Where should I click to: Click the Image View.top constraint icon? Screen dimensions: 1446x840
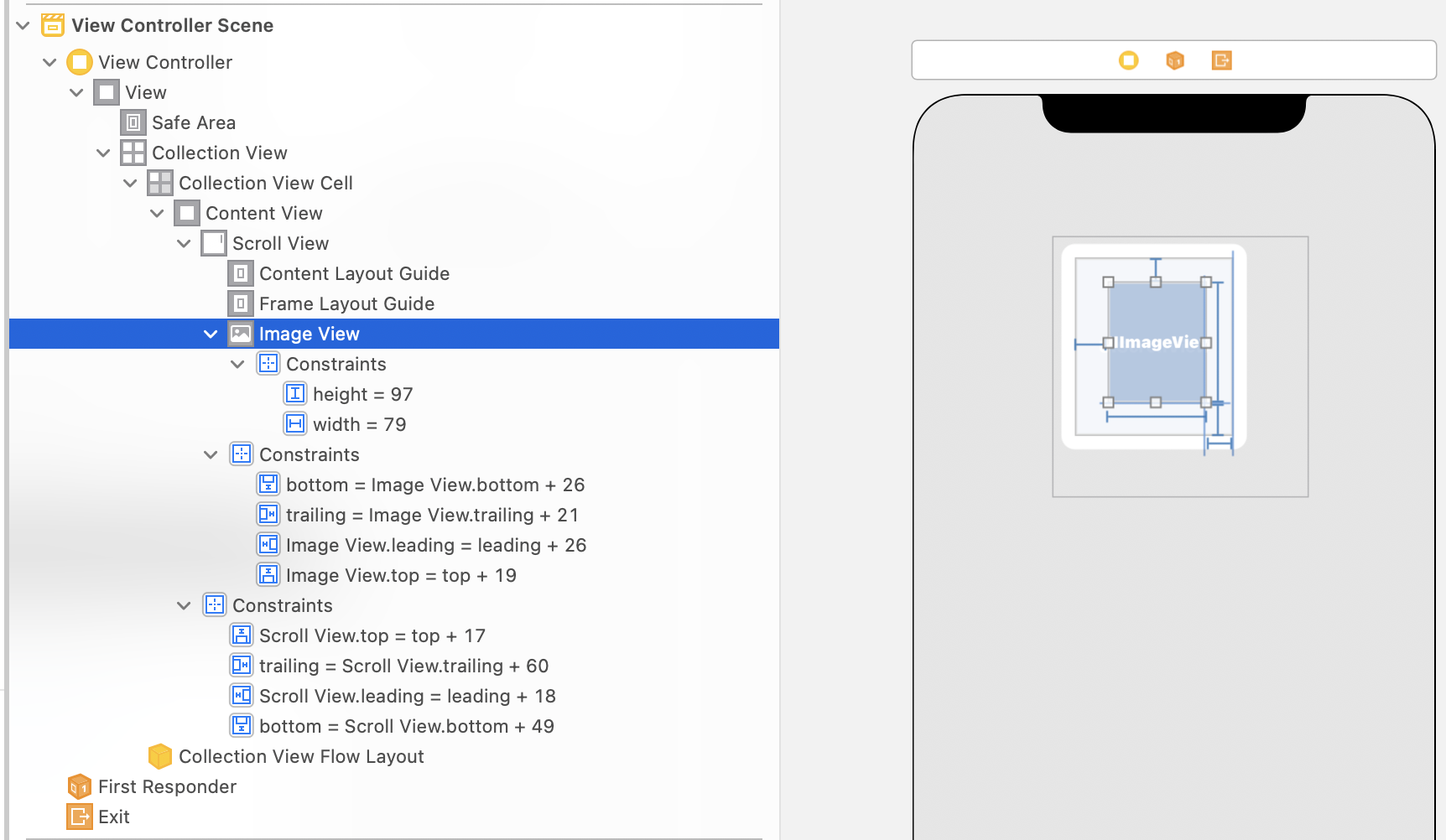[268, 575]
